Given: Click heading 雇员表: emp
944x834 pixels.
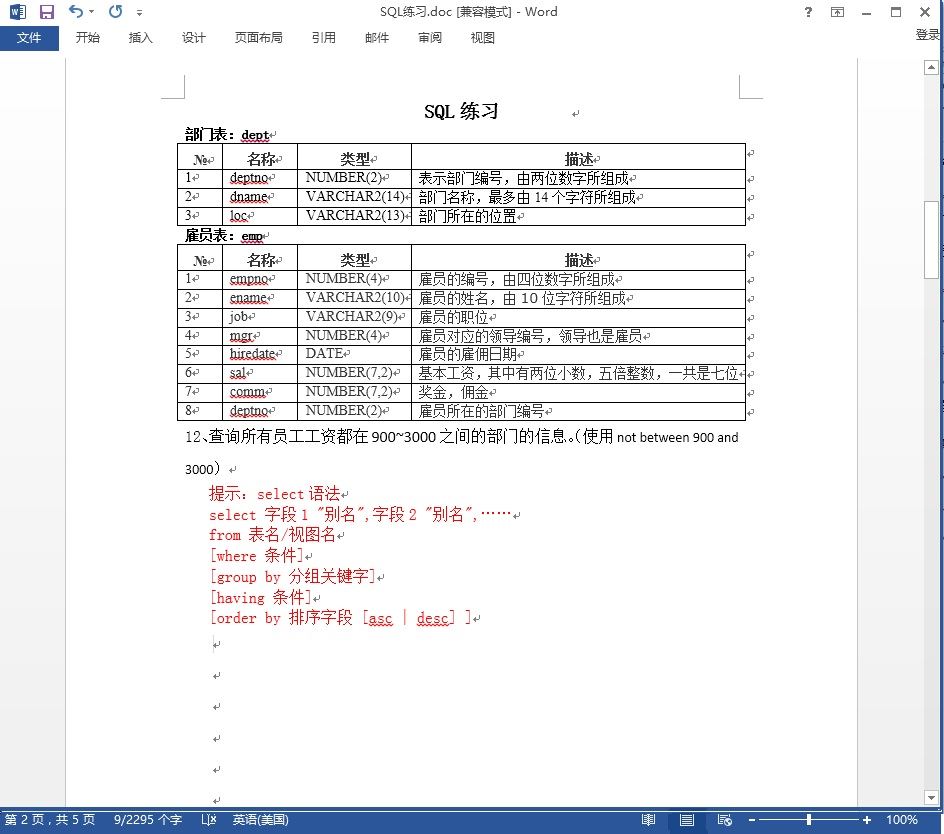Looking at the screenshot, I should tap(224, 236).
